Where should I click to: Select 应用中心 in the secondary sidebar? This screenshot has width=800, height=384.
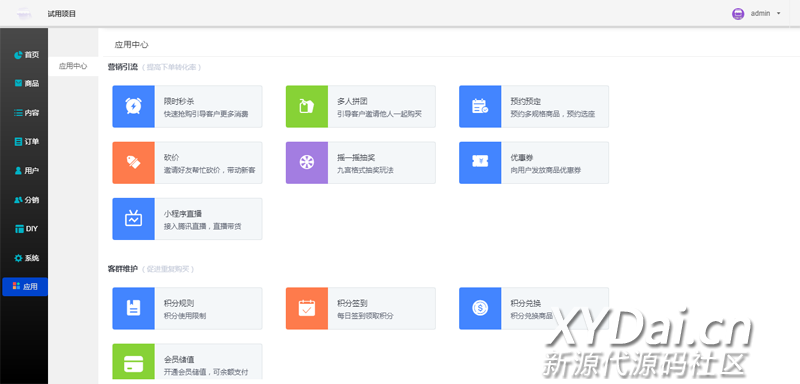pyautogui.click(x=73, y=66)
